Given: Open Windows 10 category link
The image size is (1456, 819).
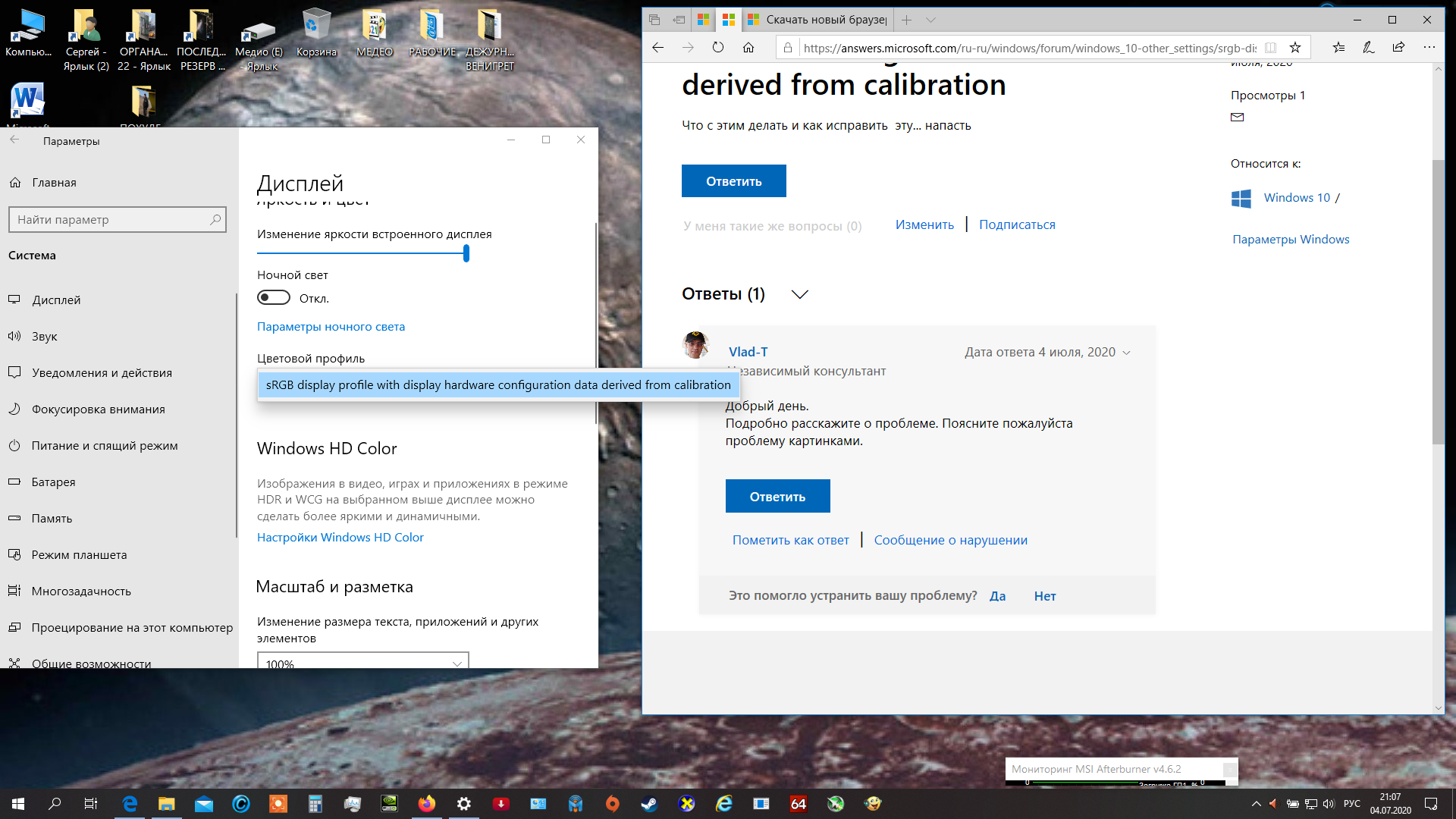Looking at the screenshot, I should pyautogui.click(x=1297, y=198).
